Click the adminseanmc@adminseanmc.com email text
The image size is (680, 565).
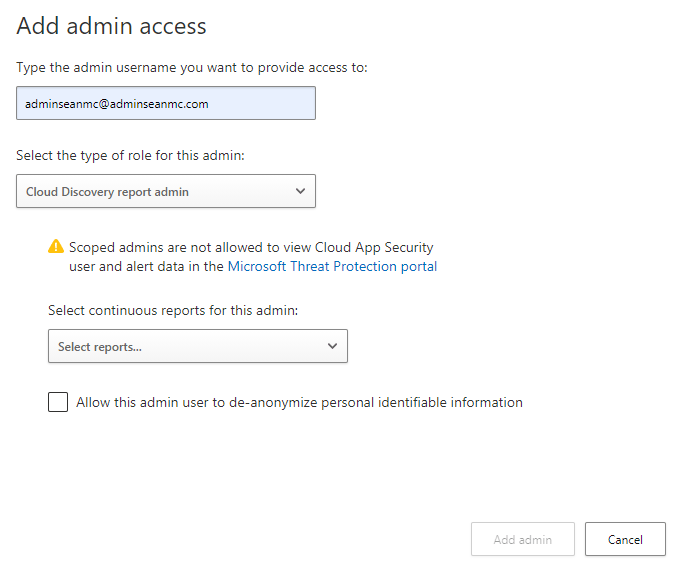(x=117, y=104)
